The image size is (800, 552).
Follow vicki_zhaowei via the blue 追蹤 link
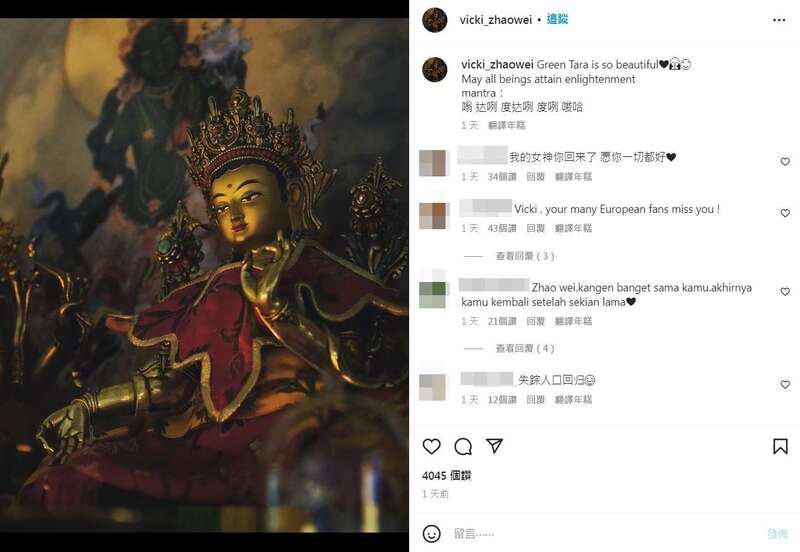557,19
